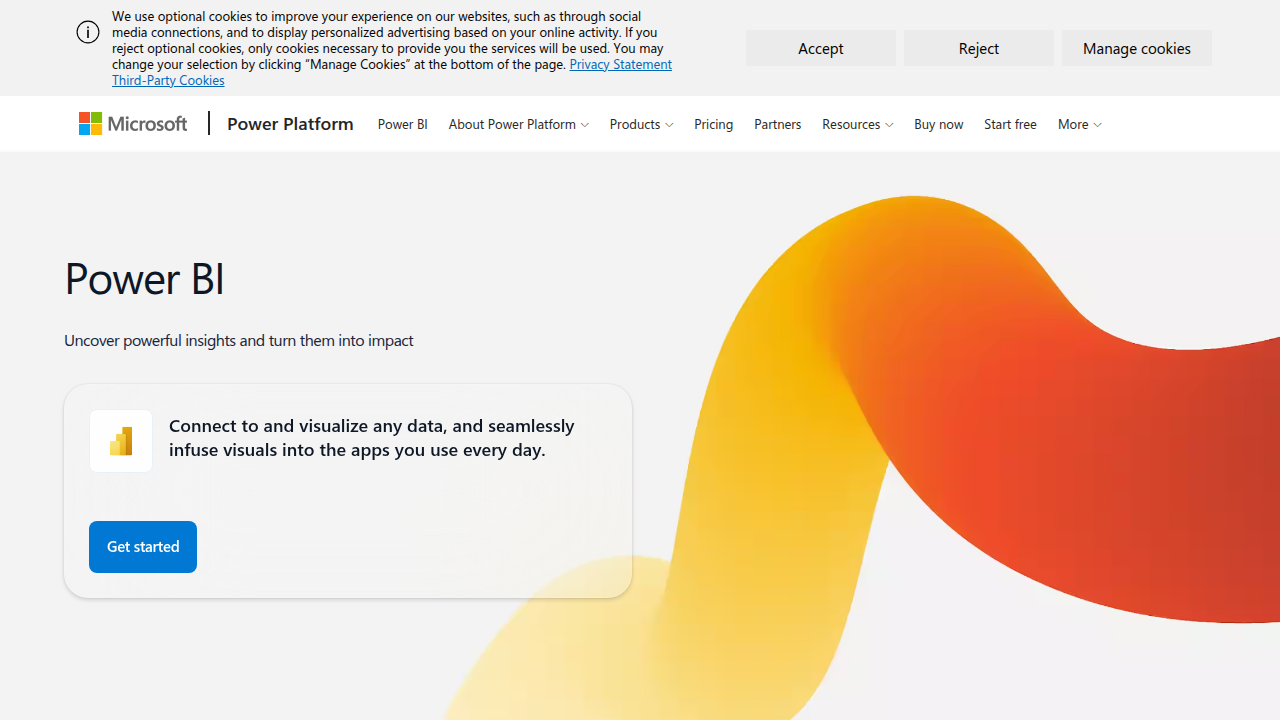Viewport: 1280px width, 720px height.
Task: Click the Get started button
Action: click(143, 547)
